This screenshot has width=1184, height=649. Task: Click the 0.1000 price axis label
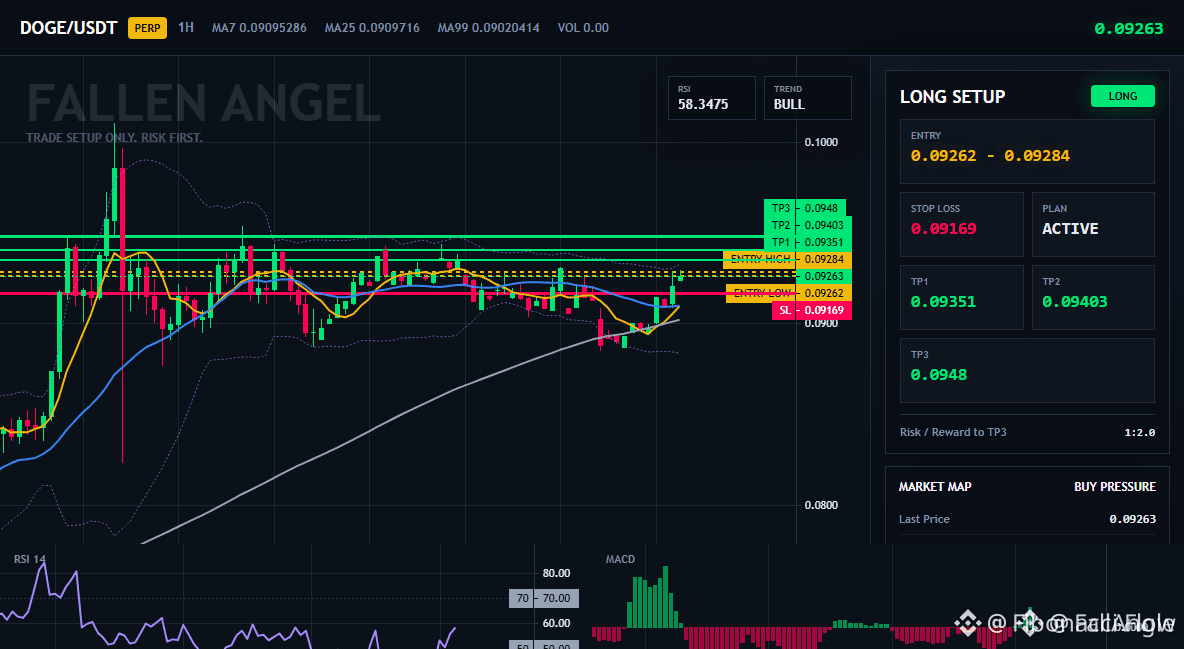821,142
